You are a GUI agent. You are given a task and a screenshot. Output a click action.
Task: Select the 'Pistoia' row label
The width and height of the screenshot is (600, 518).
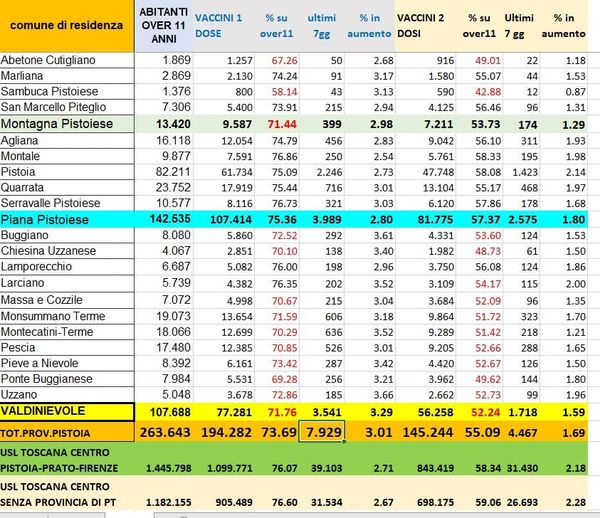pos(67,172)
